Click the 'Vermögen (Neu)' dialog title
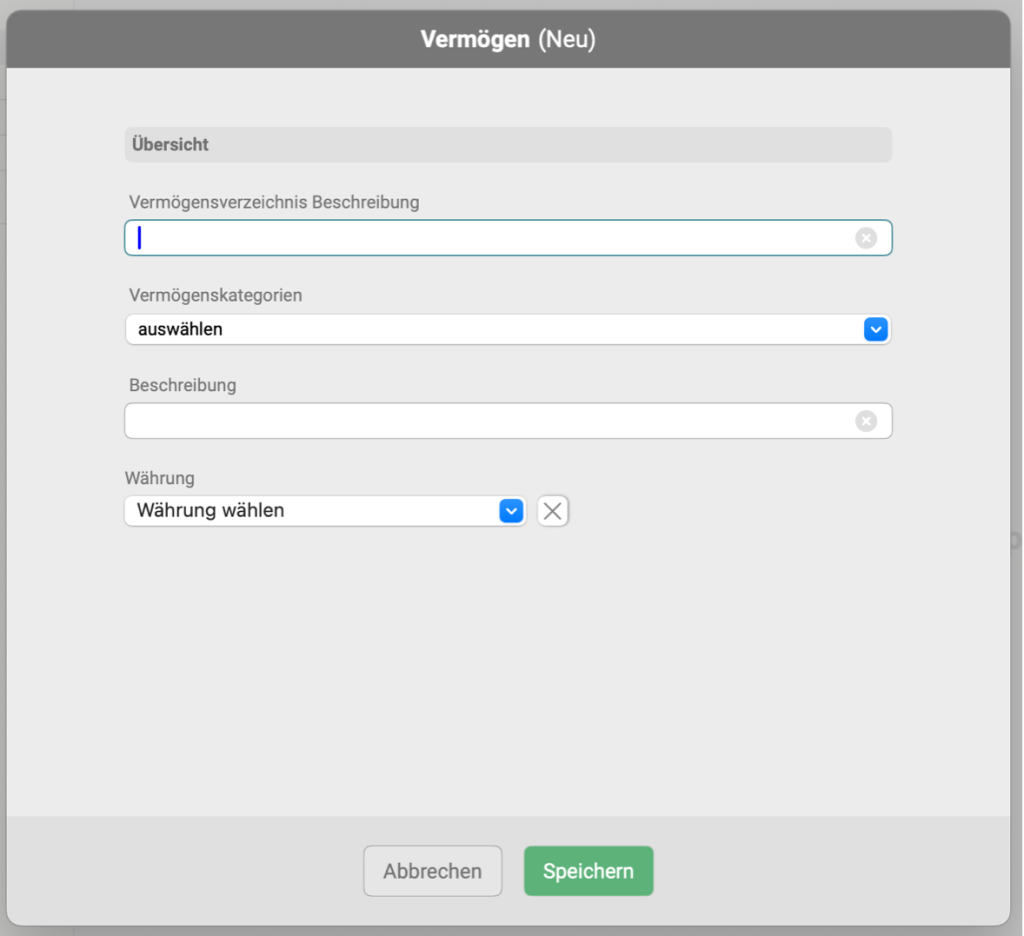1024x936 pixels. pos(507,39)
